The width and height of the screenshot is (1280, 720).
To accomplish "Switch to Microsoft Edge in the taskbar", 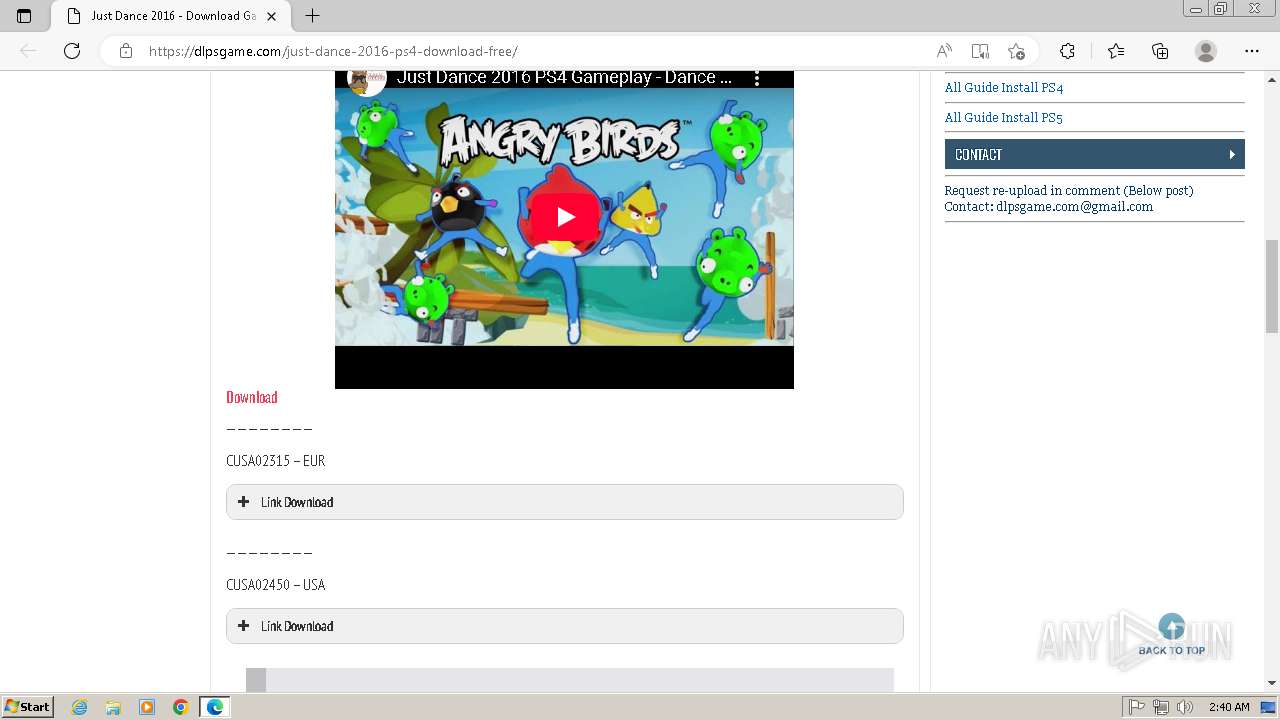I will pyautogui.click(x=215, y=707).
